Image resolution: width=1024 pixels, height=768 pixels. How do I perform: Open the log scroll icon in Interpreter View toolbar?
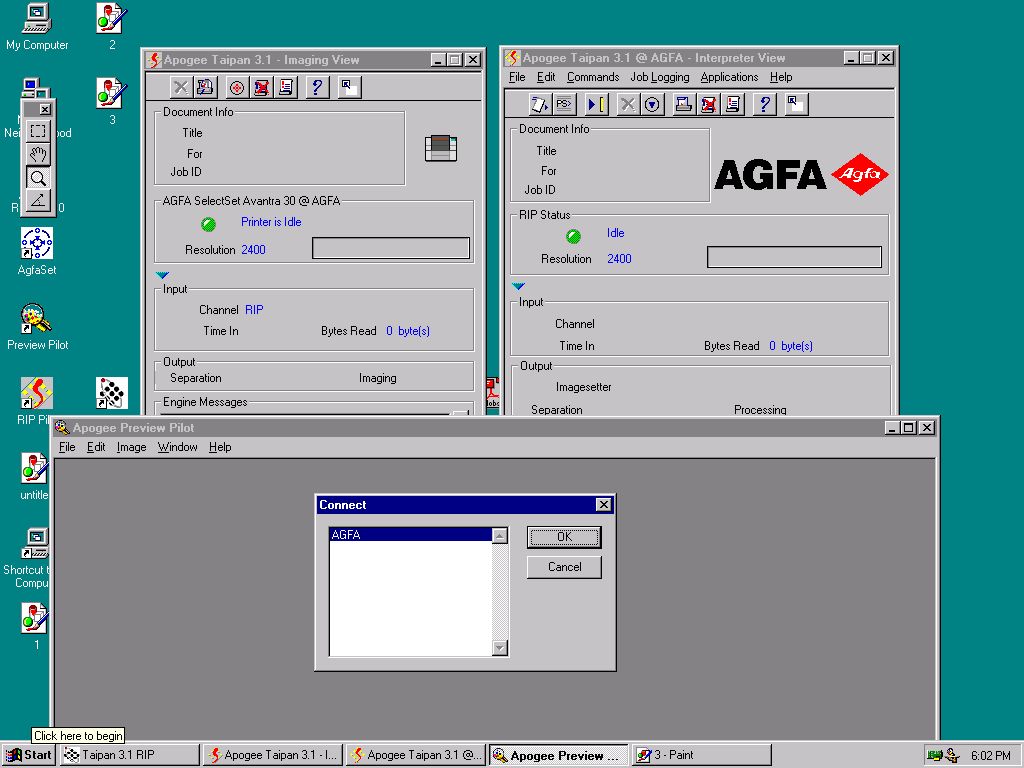coord(733,104)
